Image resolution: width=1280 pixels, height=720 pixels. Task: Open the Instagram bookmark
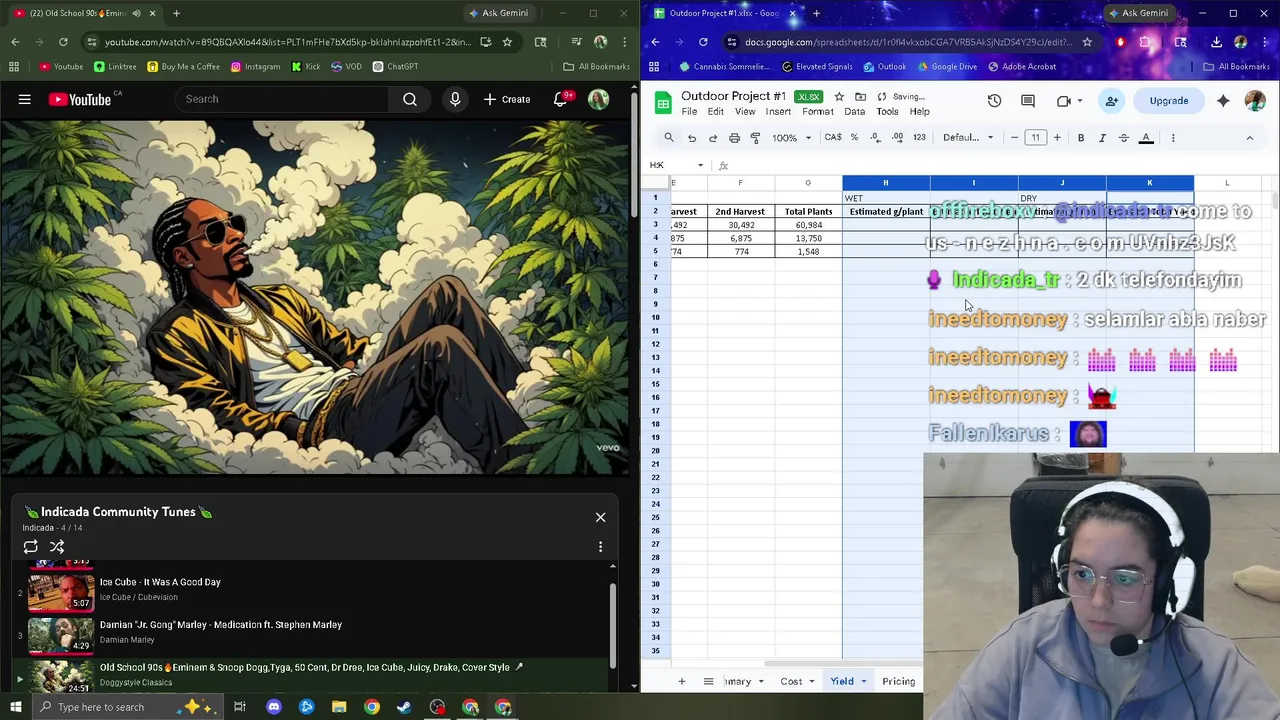pos(255,67)
